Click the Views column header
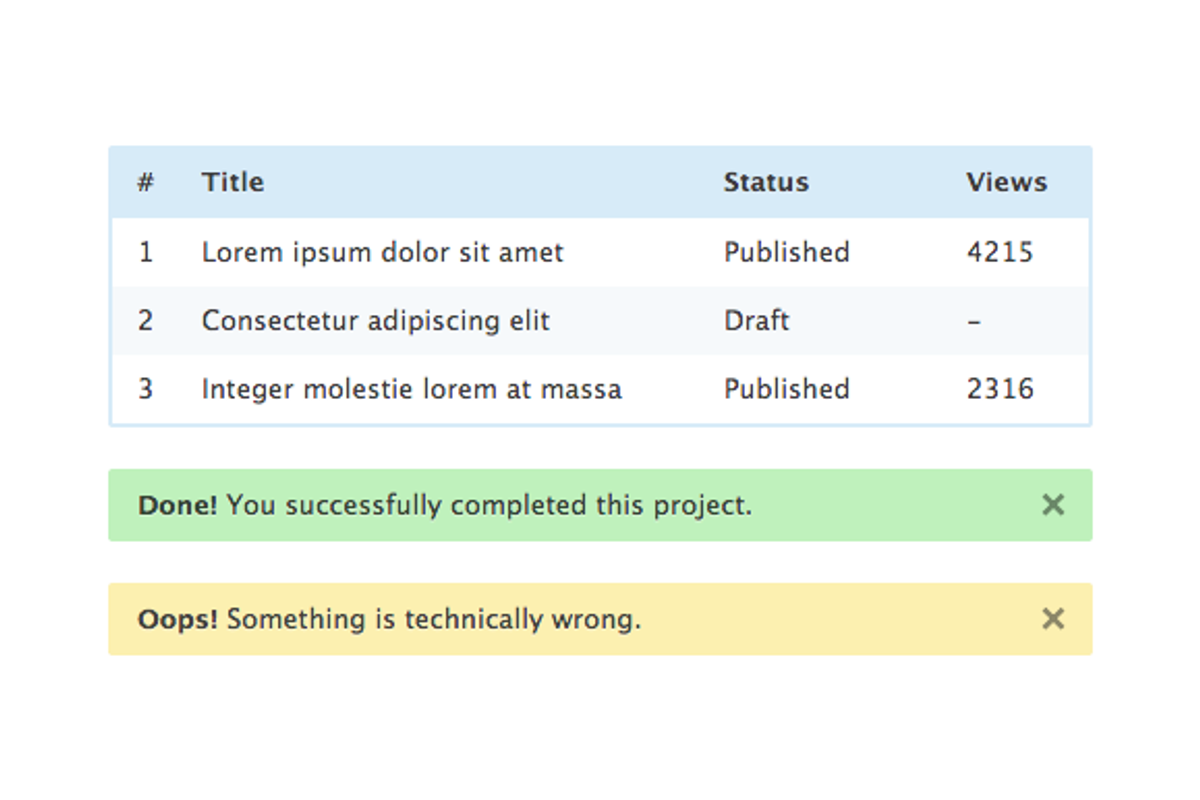 1006,182
